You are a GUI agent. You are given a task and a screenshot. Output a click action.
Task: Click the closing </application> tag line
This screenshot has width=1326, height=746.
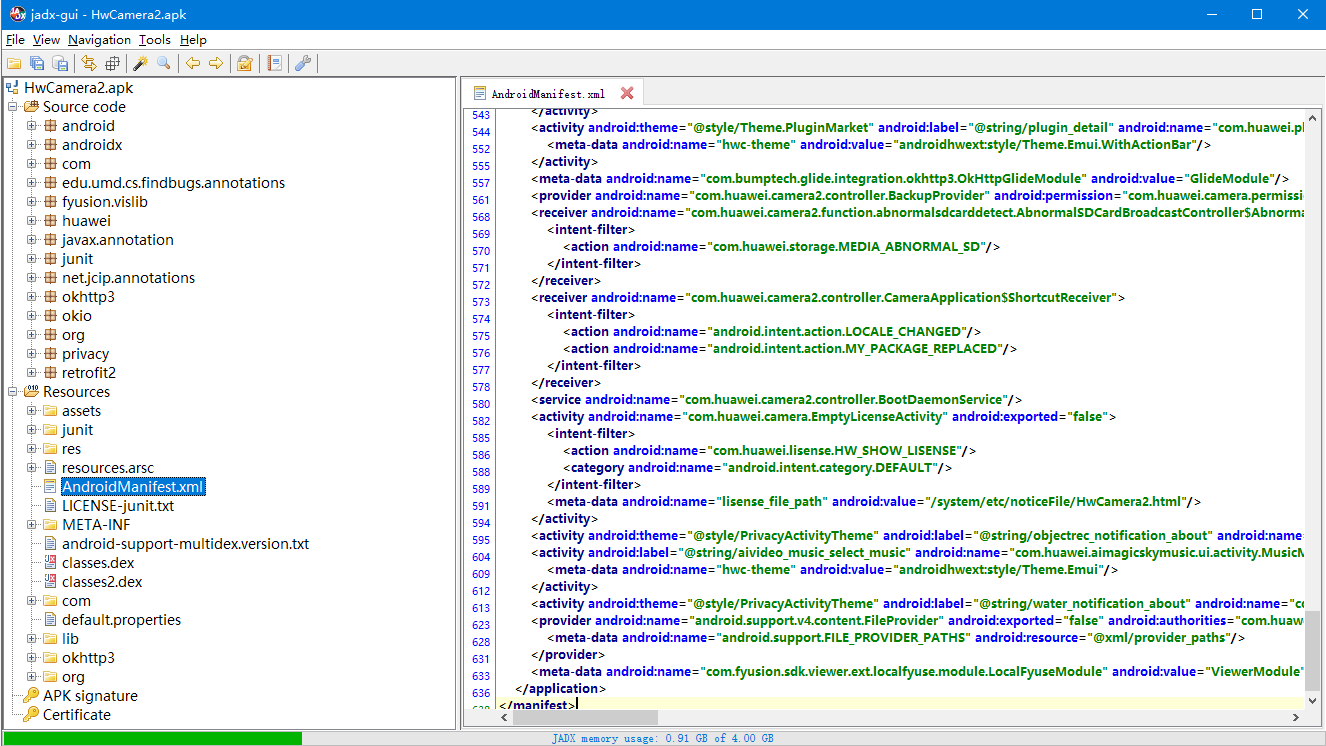pos(560,689)
